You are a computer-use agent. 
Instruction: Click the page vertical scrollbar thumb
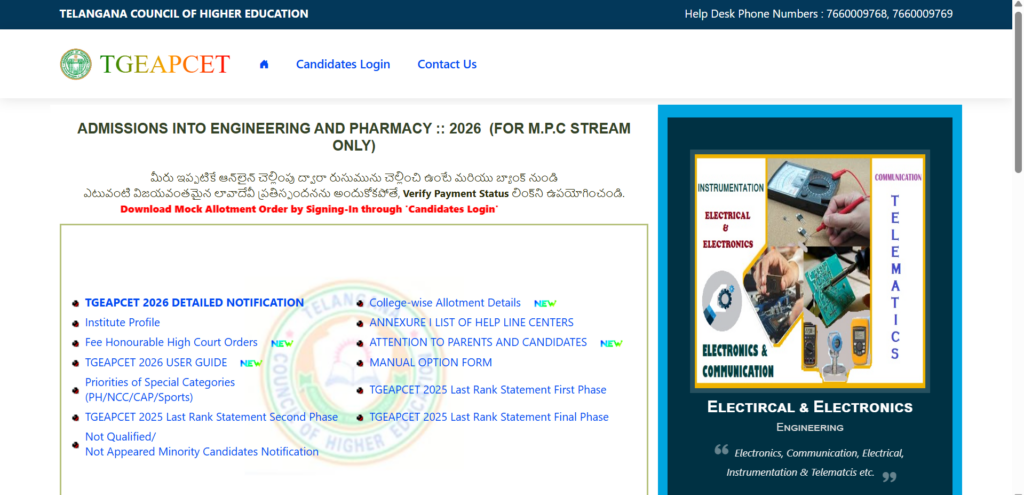point(1017,91)
